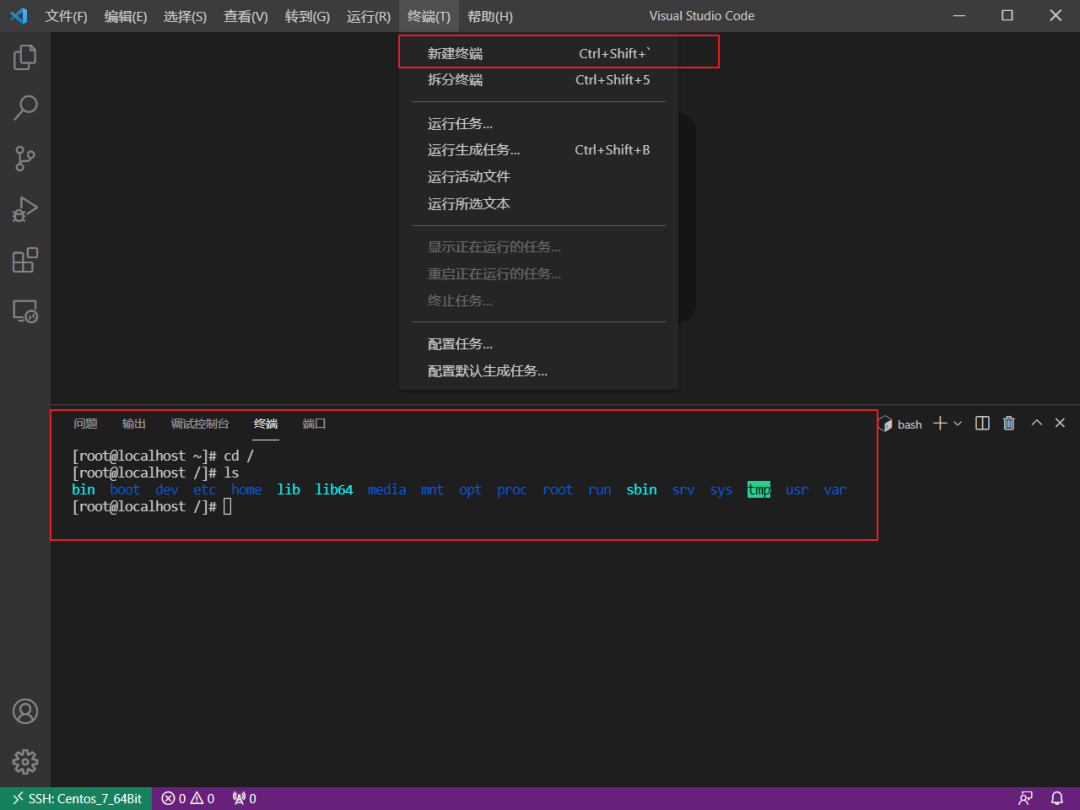Image resolution: width=1080 pixels, height=810 pixels.
Task: Switch to the 输出 panel tab
Action: pyautogui.click(x=134, y=424)
